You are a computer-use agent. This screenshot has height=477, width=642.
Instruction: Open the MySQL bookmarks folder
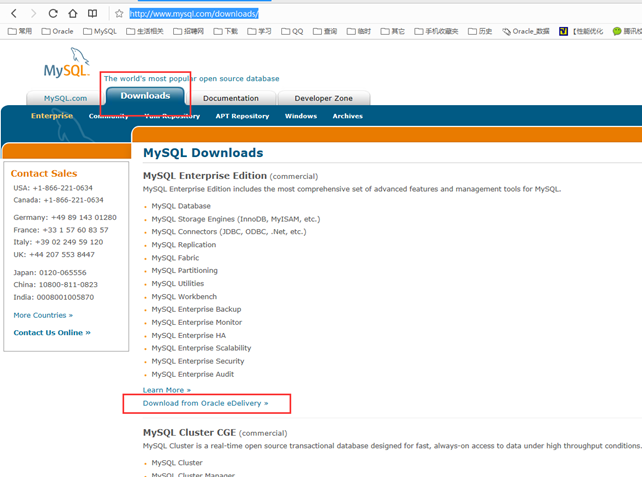click(x=100, y=31)
